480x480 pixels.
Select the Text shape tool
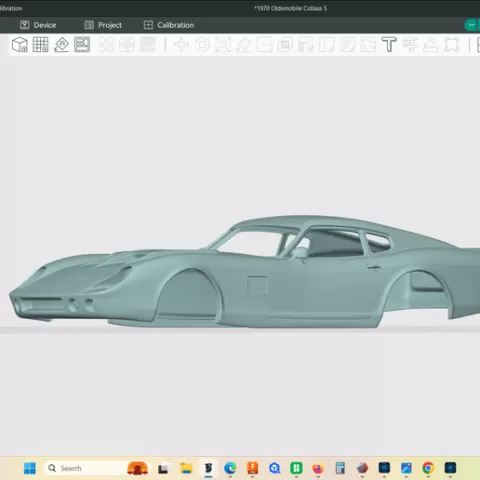pyautogui.click(x=389, y=45)
